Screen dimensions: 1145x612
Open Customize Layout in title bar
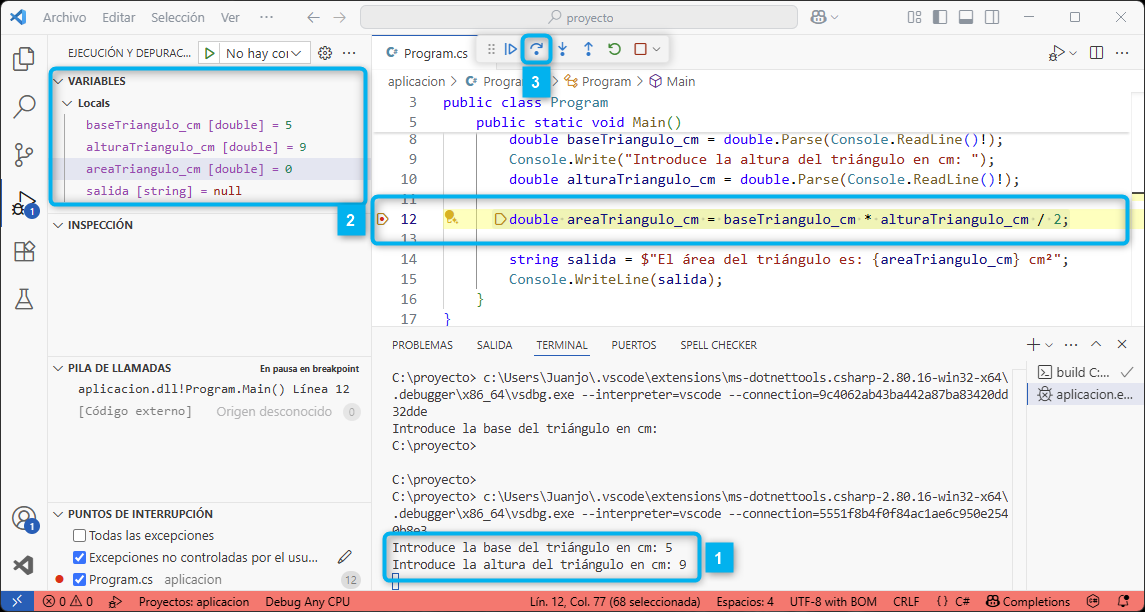tap(914, 18)
